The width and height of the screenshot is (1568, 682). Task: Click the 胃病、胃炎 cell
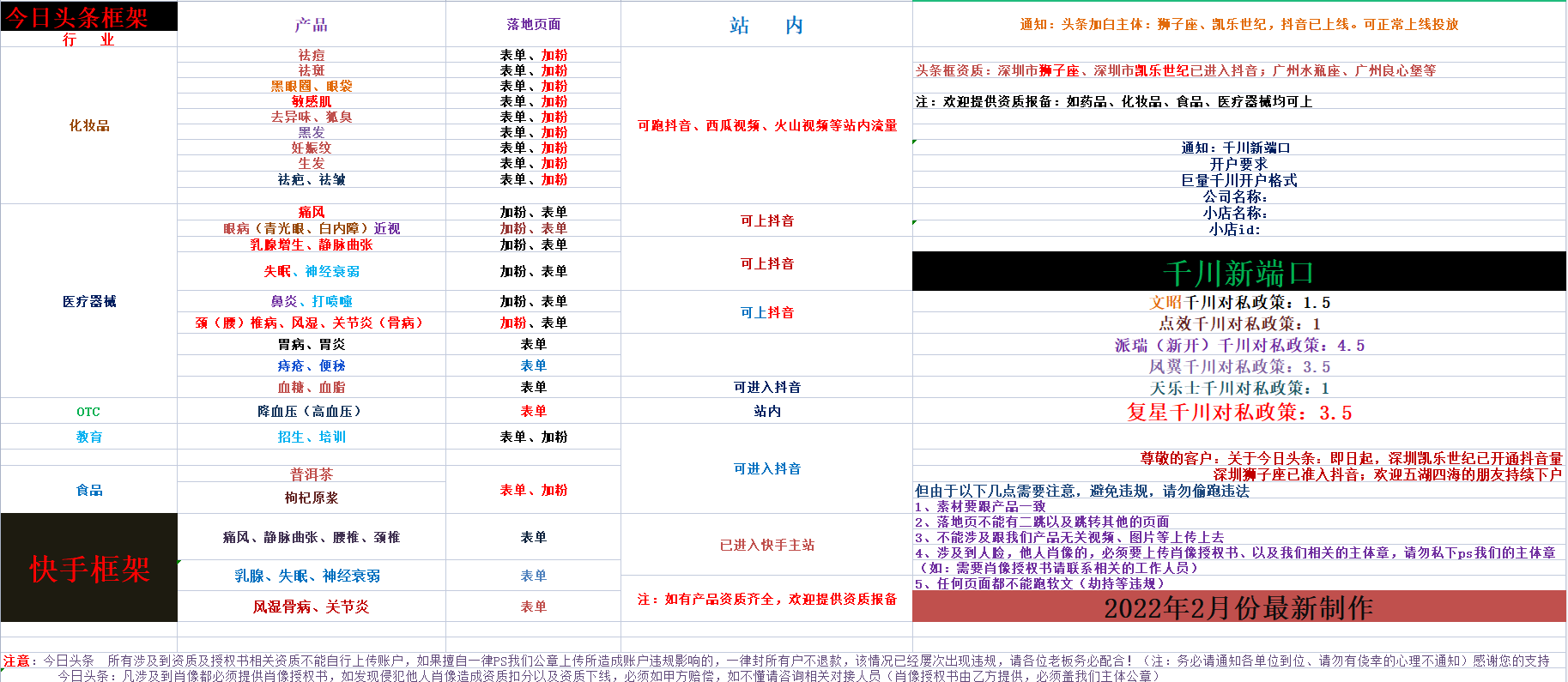pos(312,344)
